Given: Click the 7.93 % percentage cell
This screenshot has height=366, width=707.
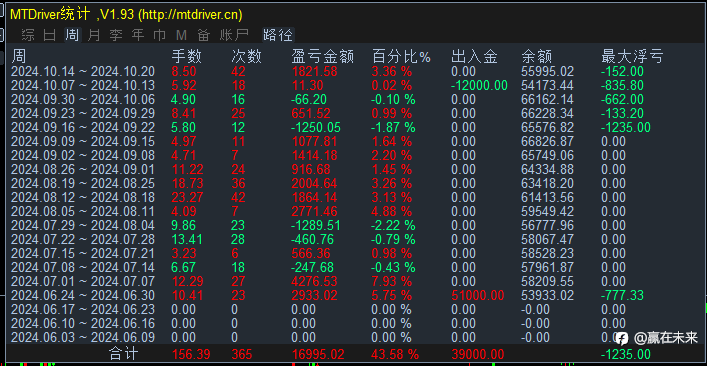Looking at the screenshot, I should 391,281.
